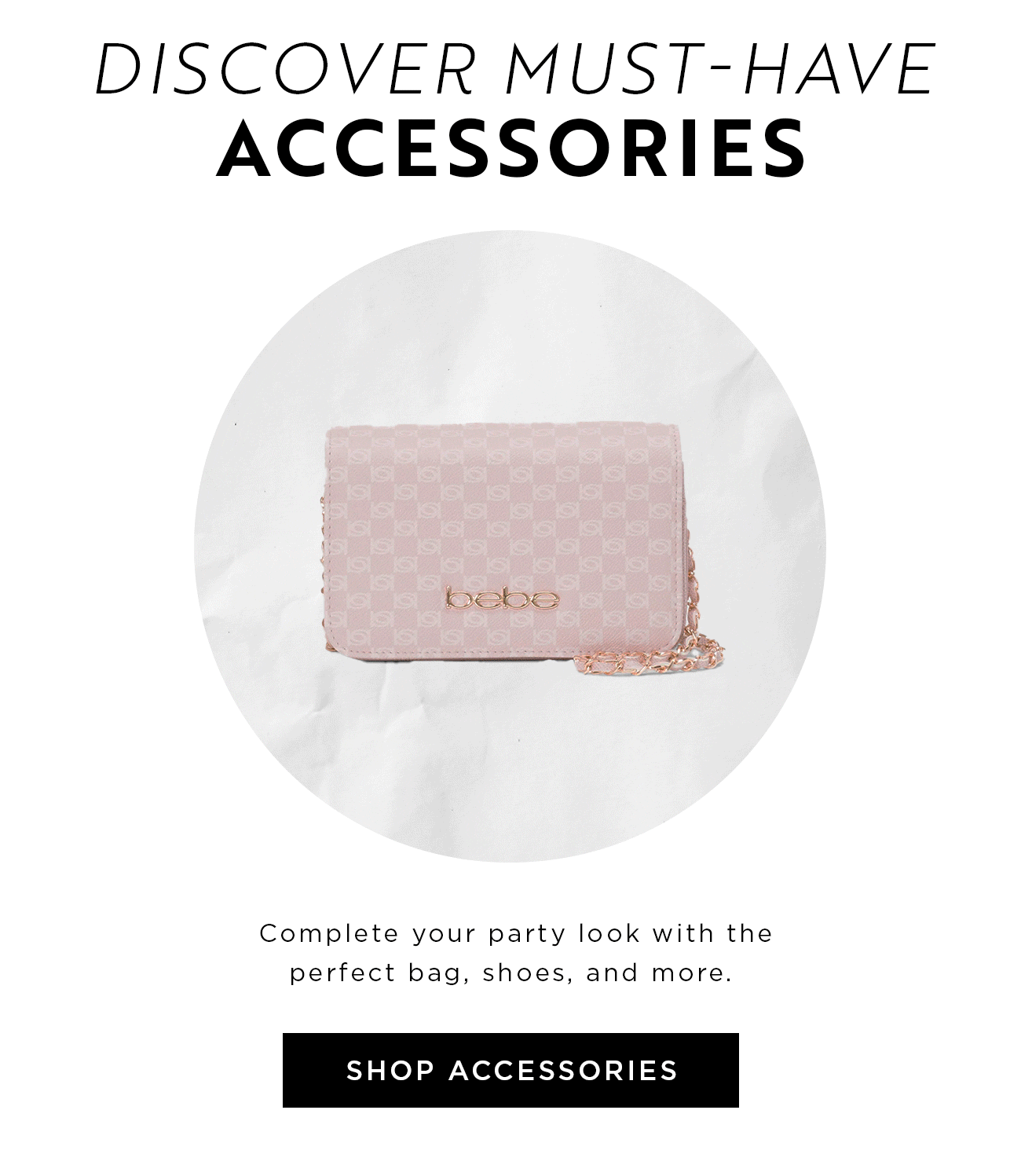Click the crumpled paper backdrop above the bag
Image resolution: width=1021 pixels, height=1176 pixels.
[510, 330]
